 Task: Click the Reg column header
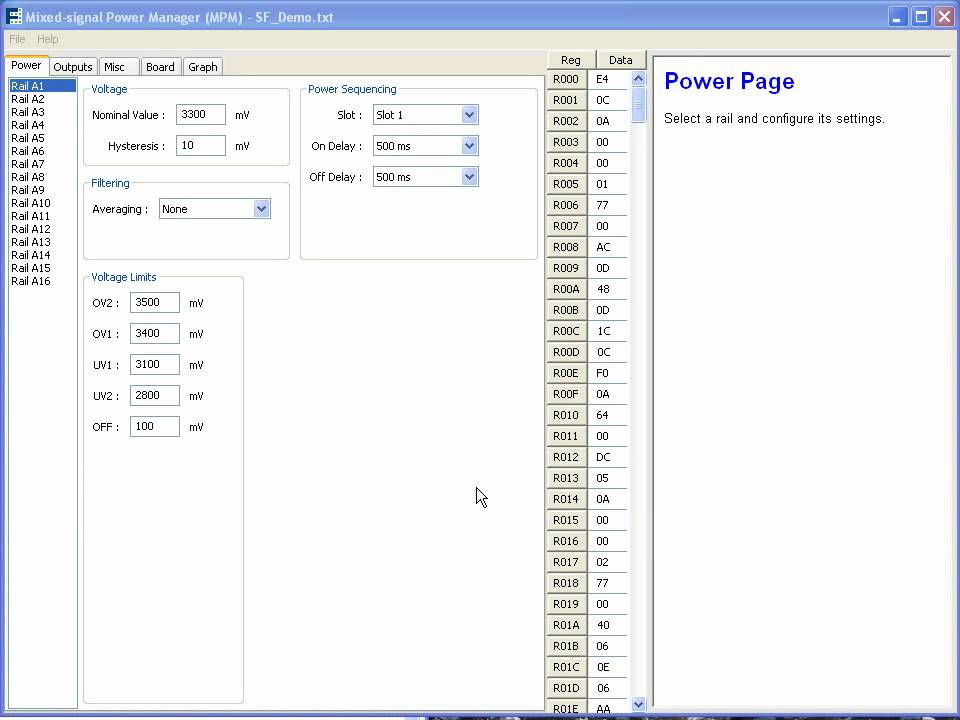coord(571,59)
